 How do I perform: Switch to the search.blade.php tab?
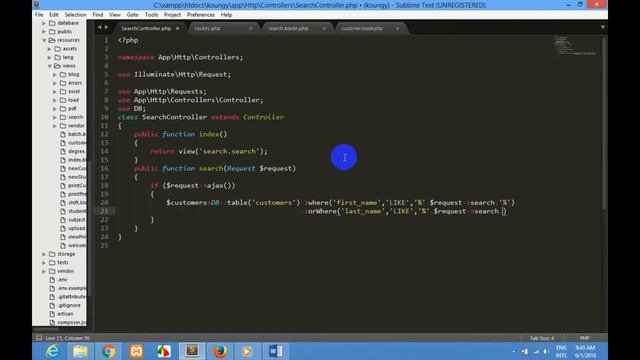click(297, 28)
